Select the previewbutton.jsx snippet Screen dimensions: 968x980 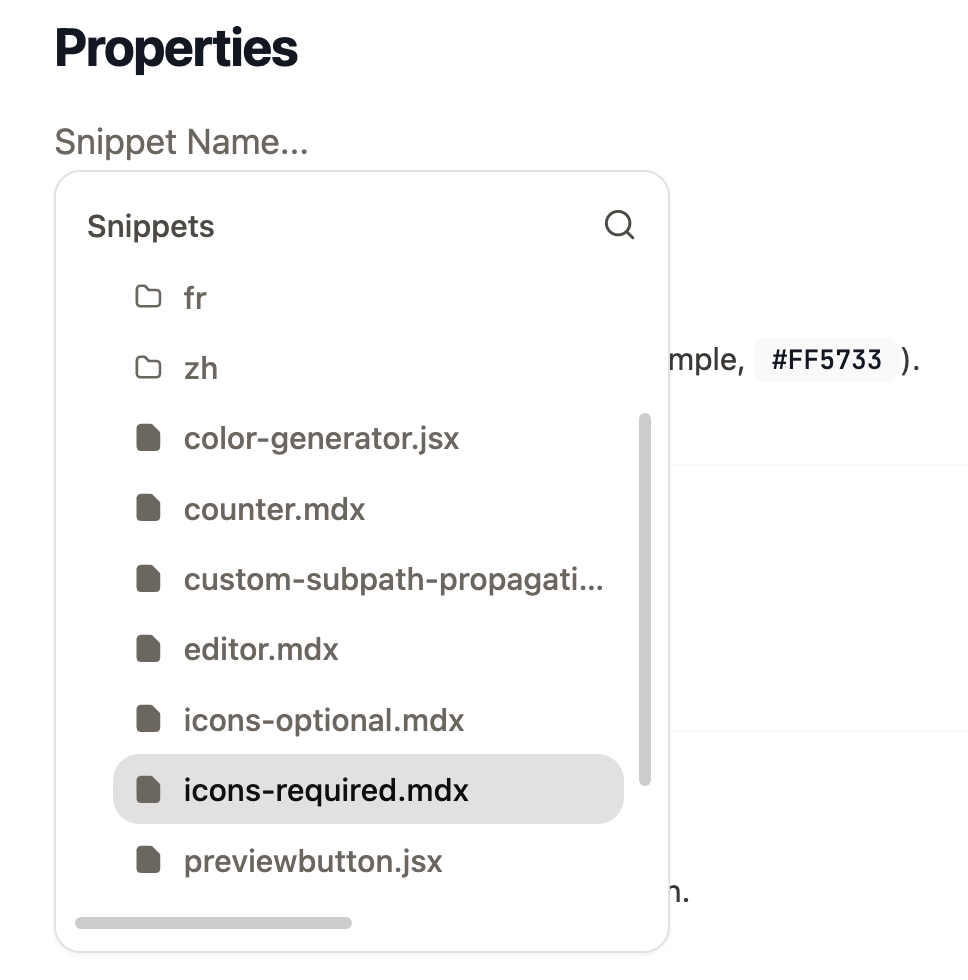point(313,859)
